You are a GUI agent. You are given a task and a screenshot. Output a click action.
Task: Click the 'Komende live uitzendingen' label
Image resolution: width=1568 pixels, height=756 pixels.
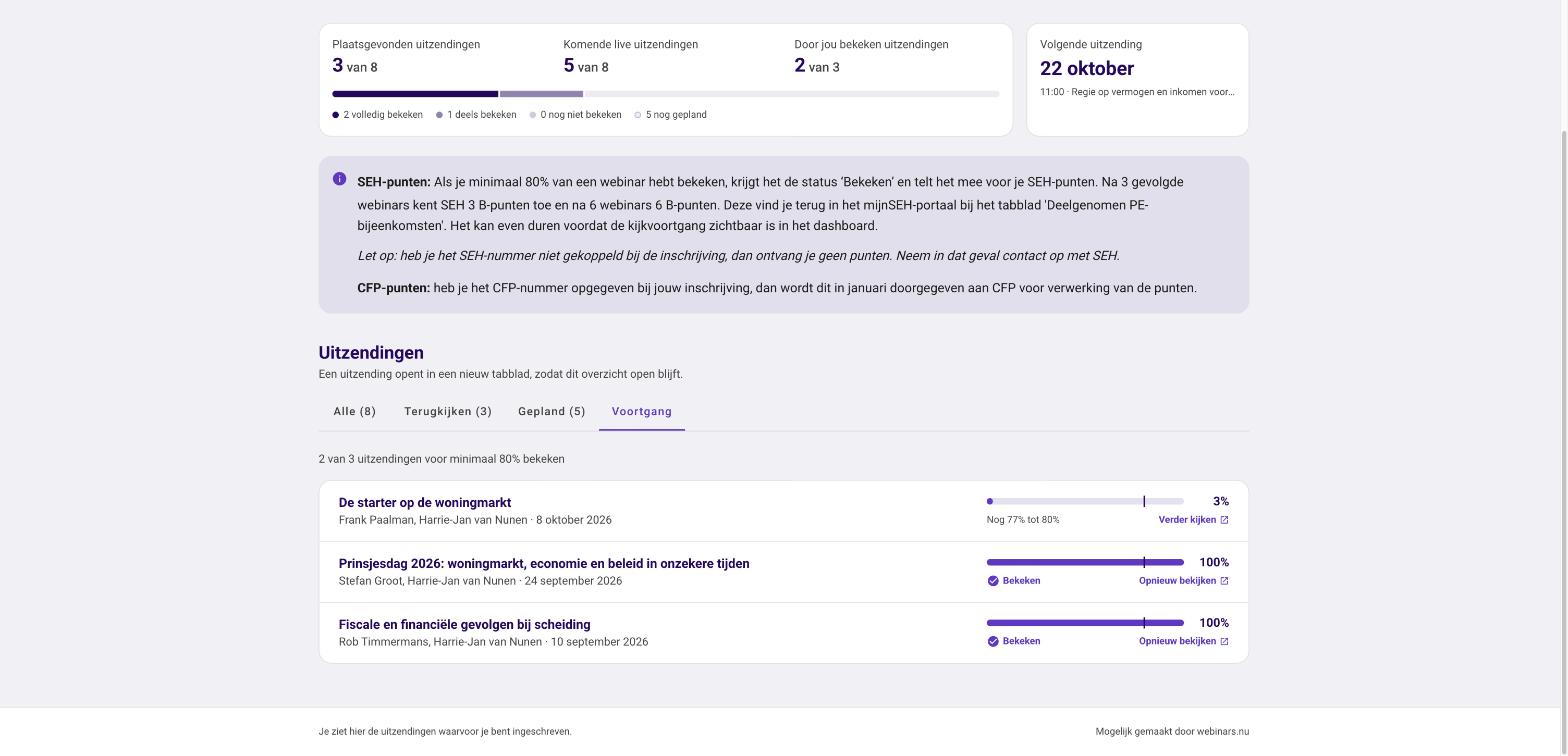[x=631, y=45]
